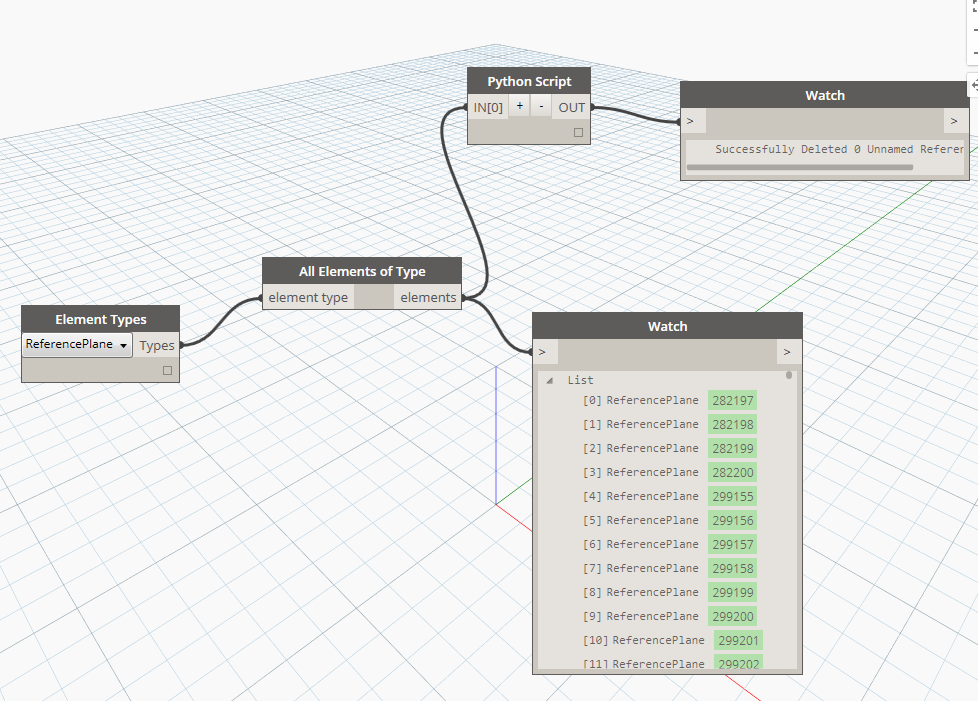Screen dimensions: 978x701
Task: Toggle the checkbox at bottom of Element Types node
Action: point(167,370)
